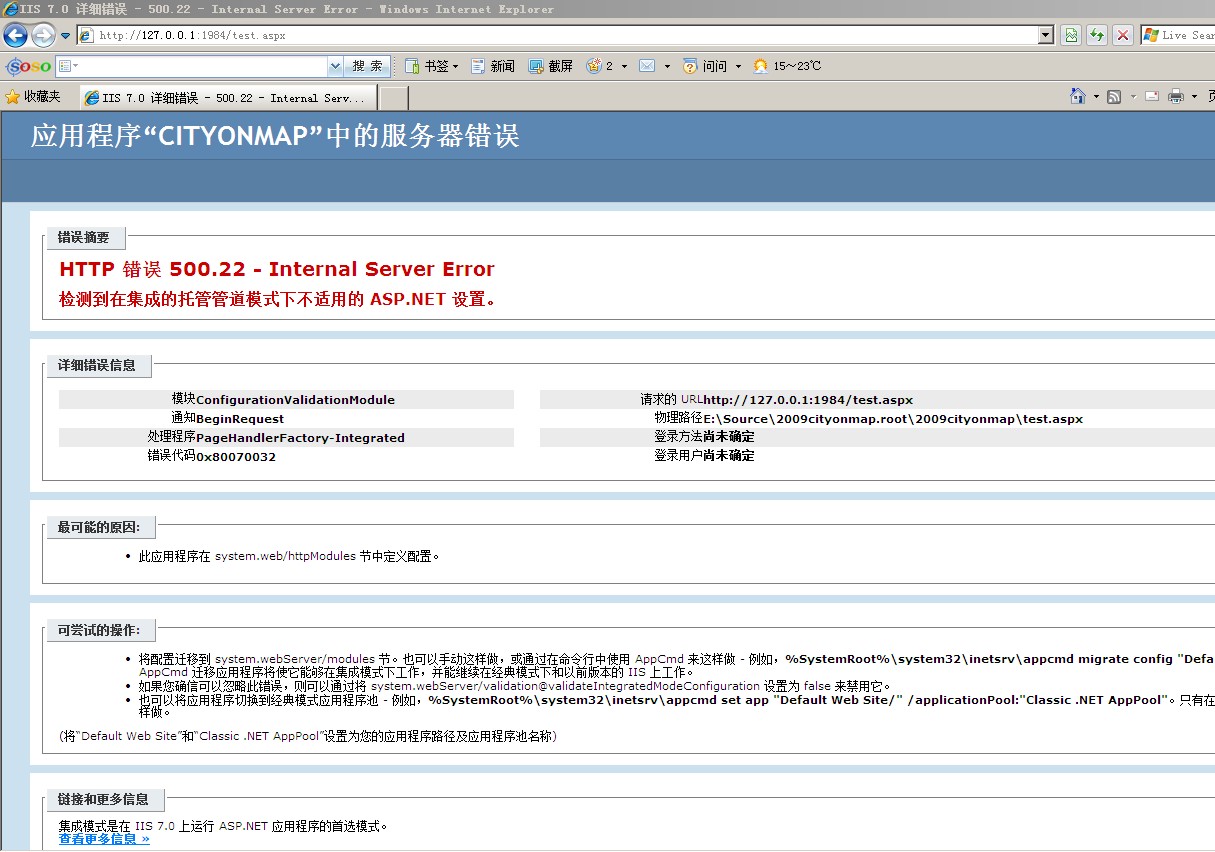Click the 可尝试的操作 section label
Image resolution: width=1215 pixels, height=852 pixels.
(x=99, y=630)
